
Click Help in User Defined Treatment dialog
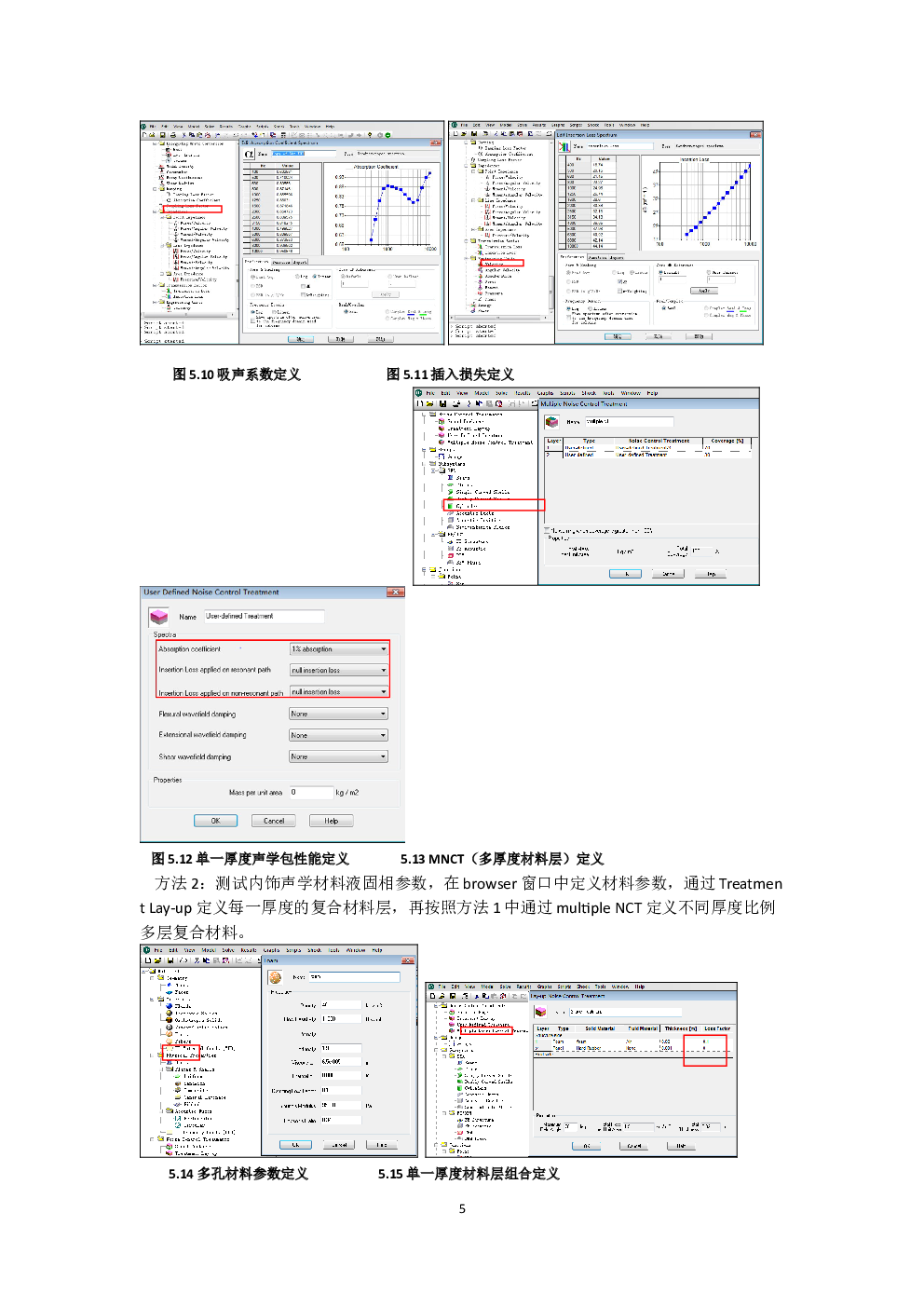[331, 821]
